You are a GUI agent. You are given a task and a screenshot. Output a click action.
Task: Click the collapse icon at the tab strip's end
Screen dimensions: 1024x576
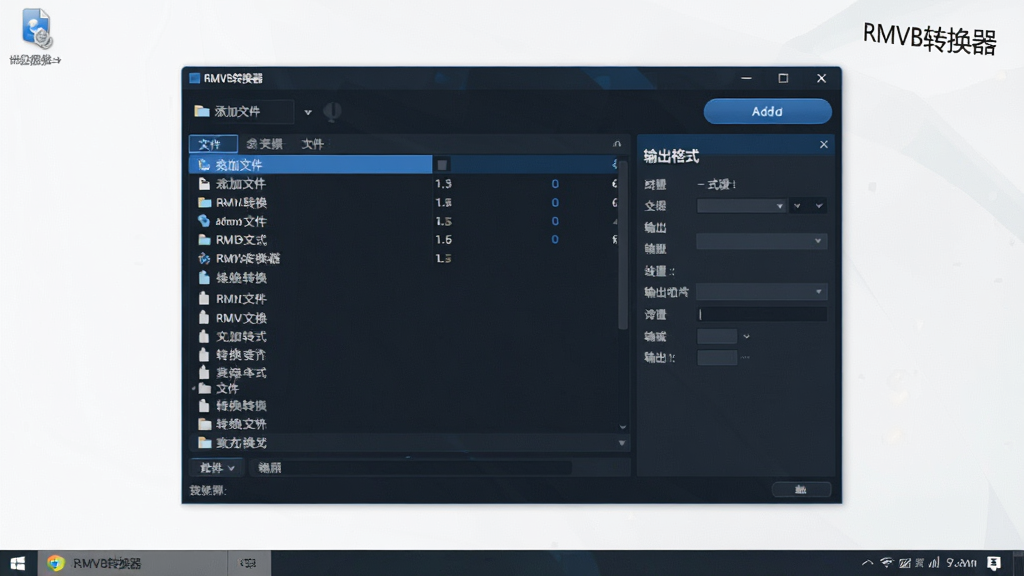click(617, 144)
